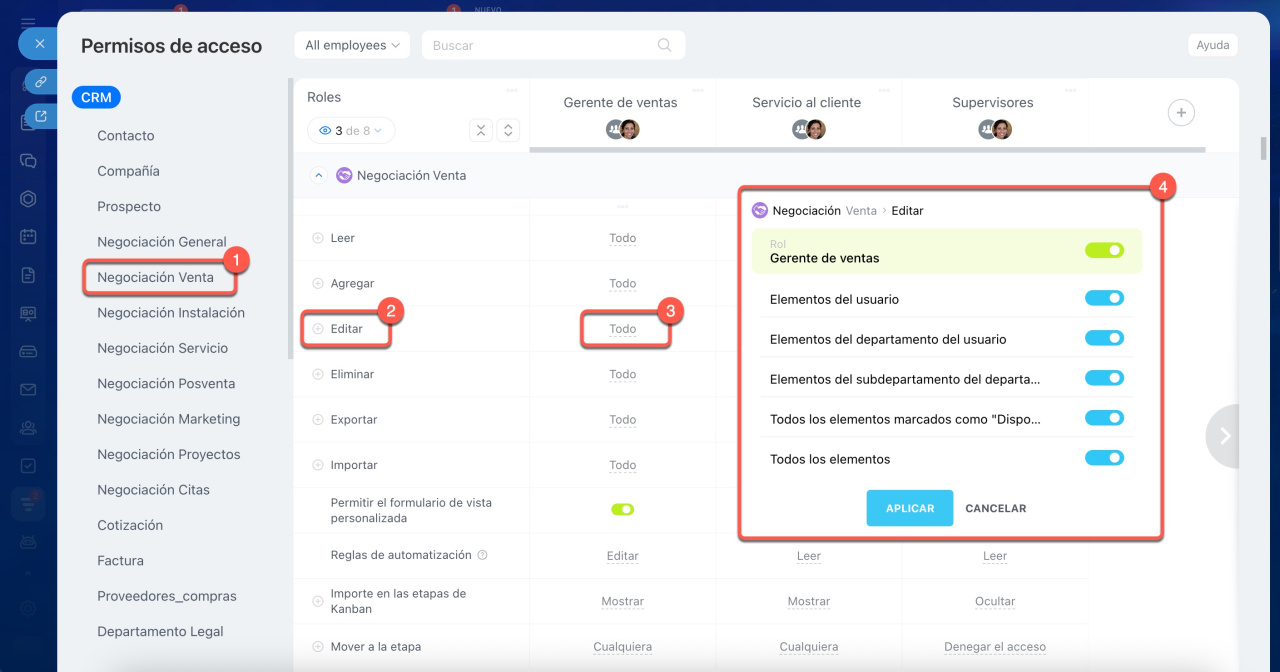Screen dimensions: 1280x672
Task: Click the help icon next to Reglas de automatización
Action: 482,555
